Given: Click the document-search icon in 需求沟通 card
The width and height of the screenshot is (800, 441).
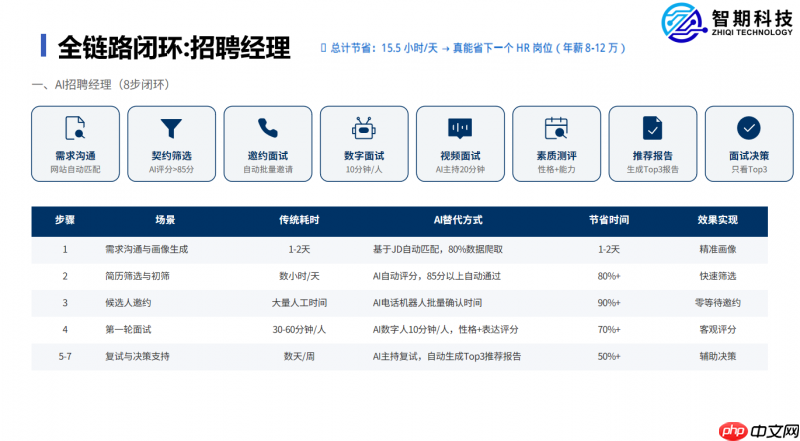Looking at the screenshot, I should (76, 128).
